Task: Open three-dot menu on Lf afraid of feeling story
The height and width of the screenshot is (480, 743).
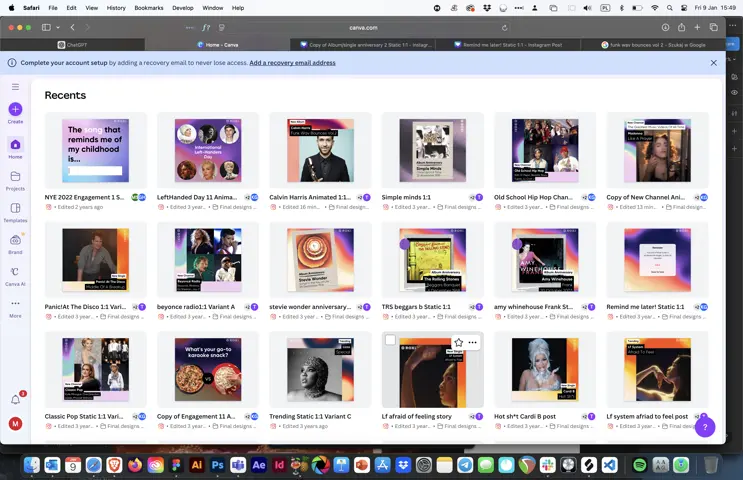Action: point(472,342)
